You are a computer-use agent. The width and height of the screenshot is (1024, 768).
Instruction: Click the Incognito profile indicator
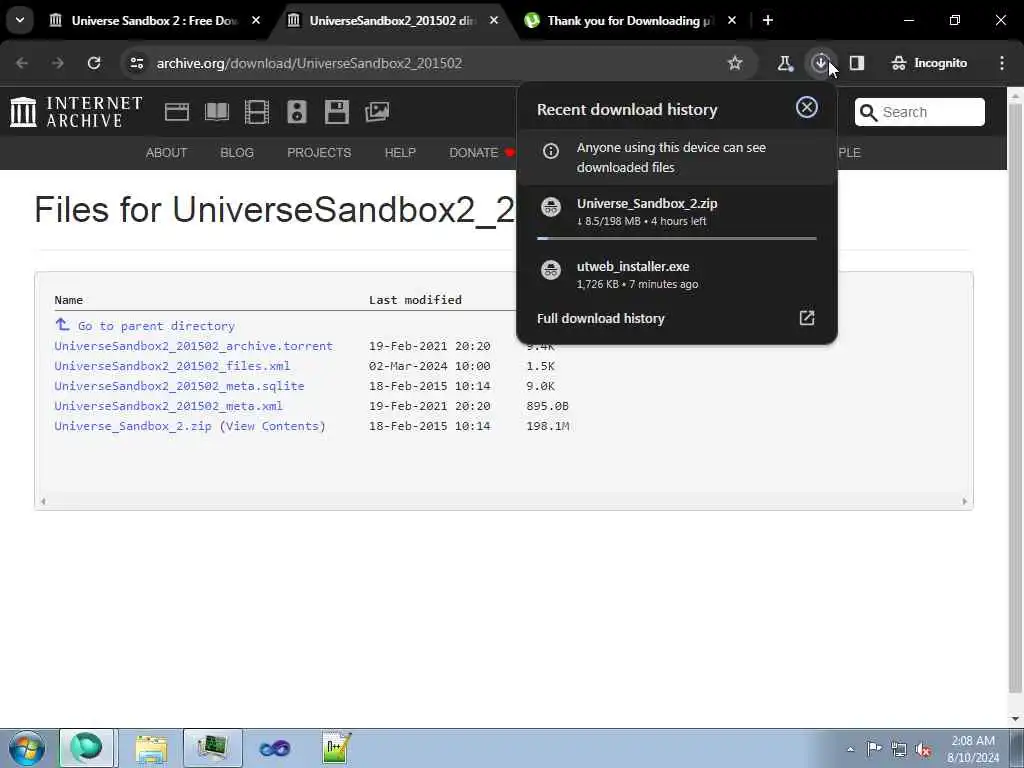[929, 63]
